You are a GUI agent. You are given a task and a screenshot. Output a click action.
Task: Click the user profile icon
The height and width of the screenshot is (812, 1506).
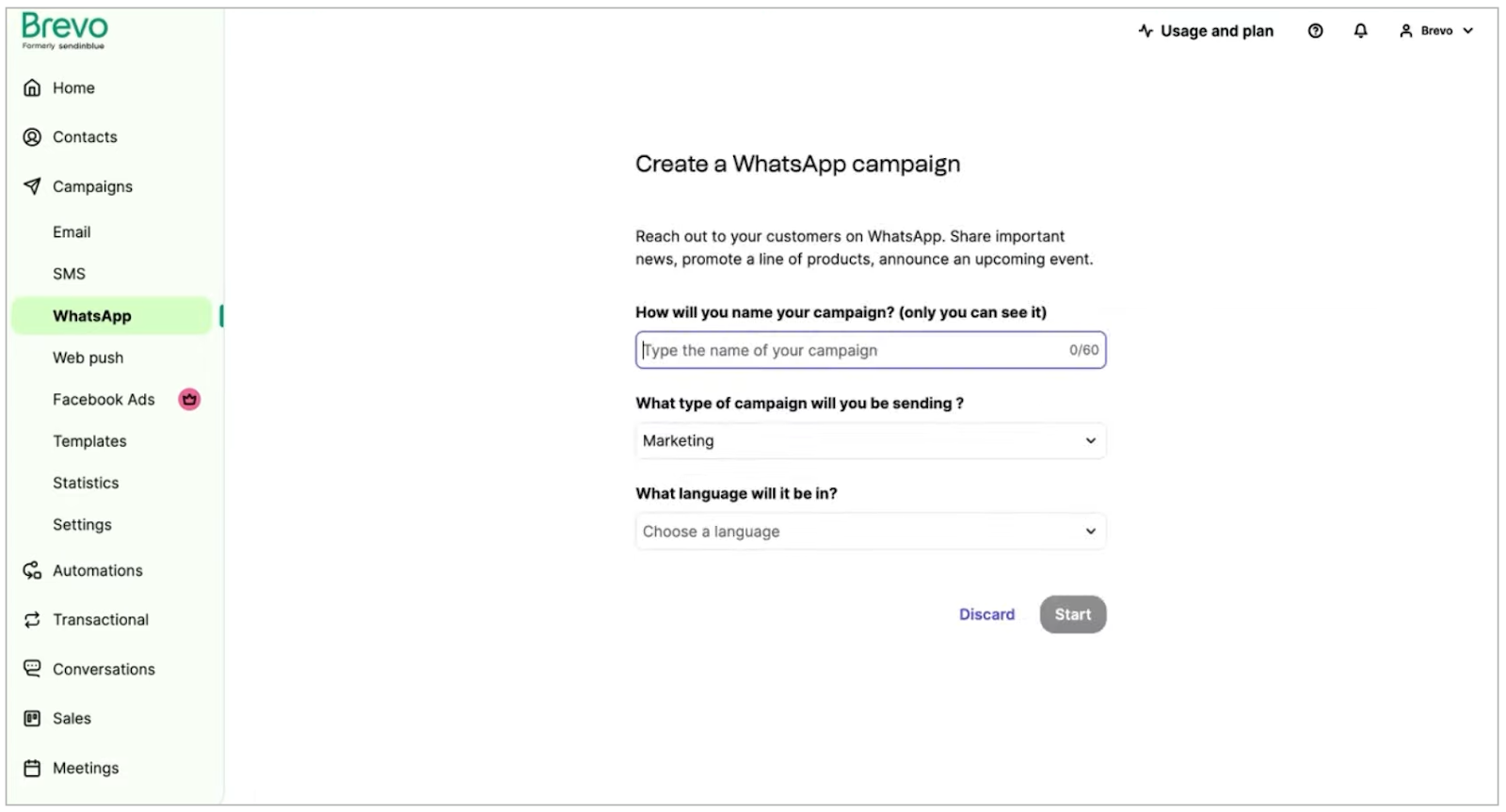point(1405,31)
